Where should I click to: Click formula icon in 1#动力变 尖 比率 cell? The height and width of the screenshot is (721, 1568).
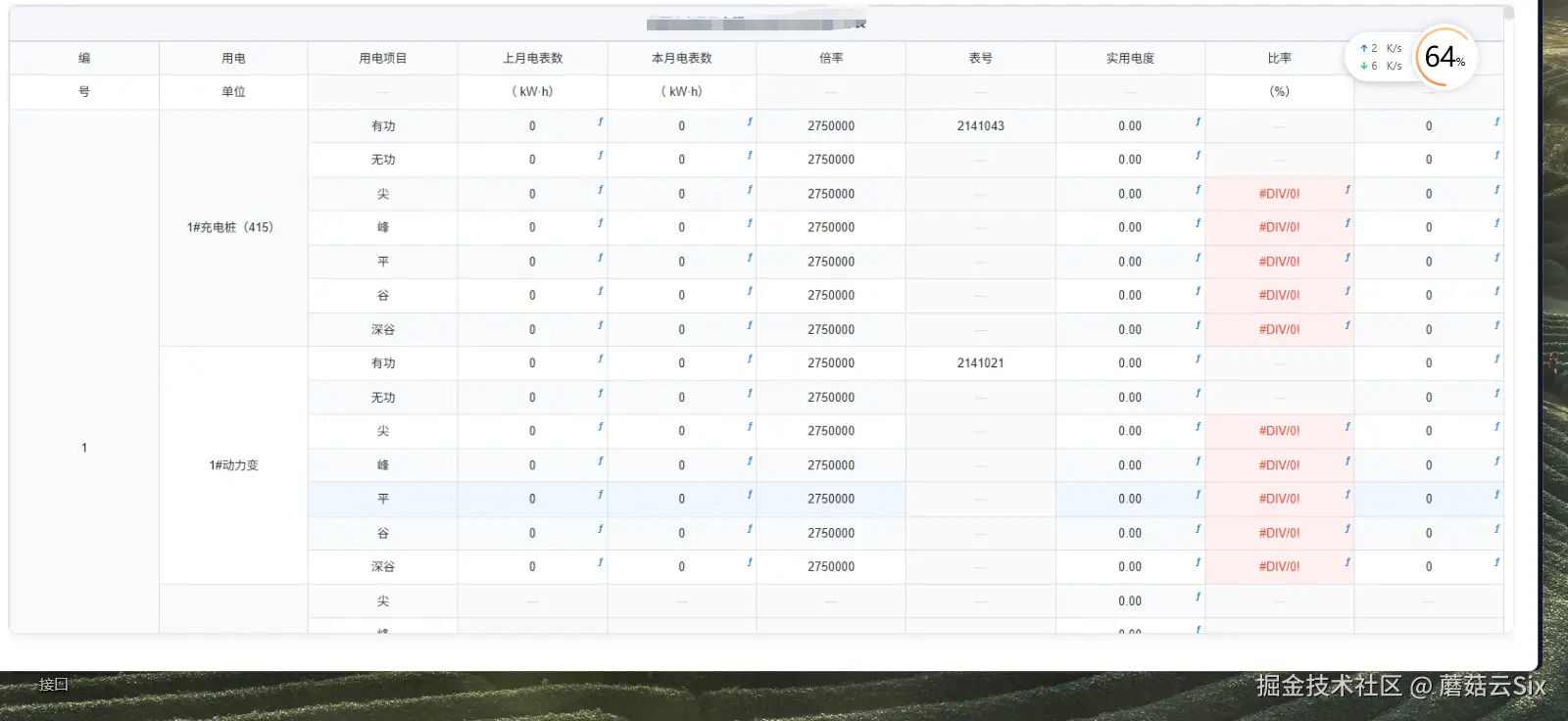click(1347, 426)
